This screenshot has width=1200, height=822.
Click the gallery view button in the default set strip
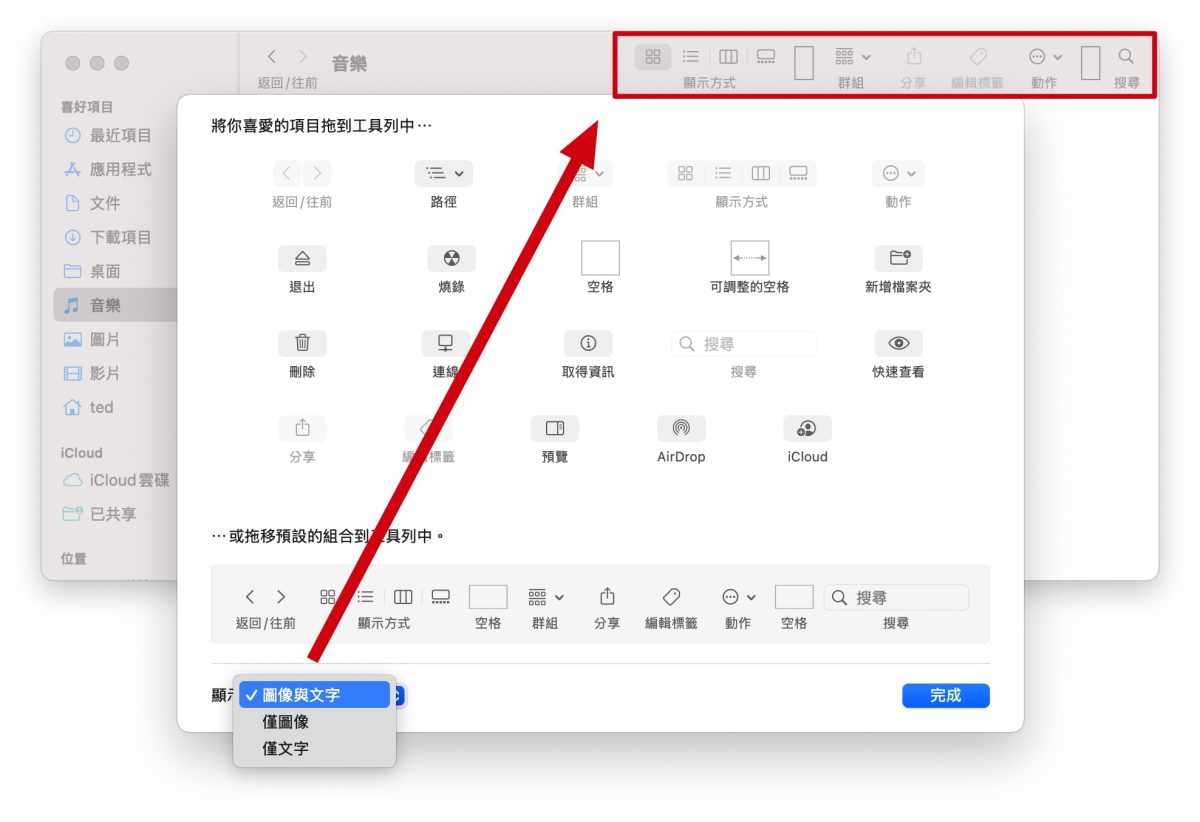441,597
